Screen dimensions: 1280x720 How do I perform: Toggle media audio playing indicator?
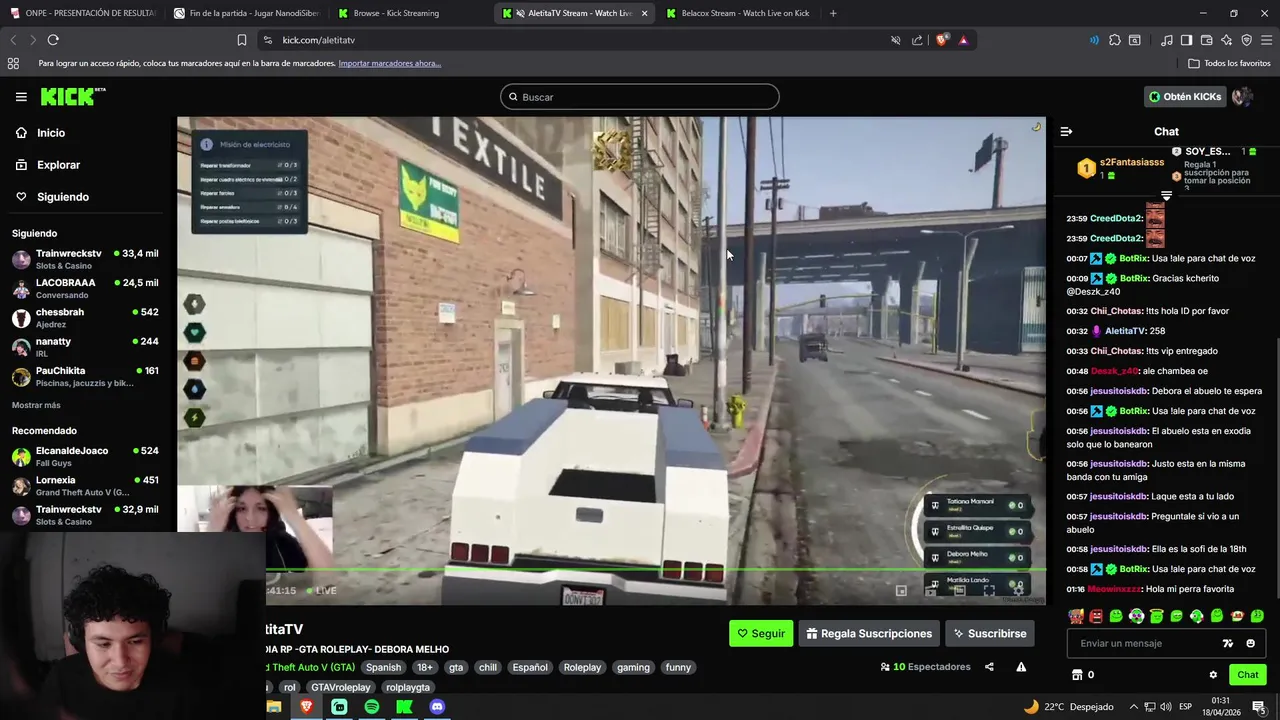pyautogui.click(x=1094, y=40)
